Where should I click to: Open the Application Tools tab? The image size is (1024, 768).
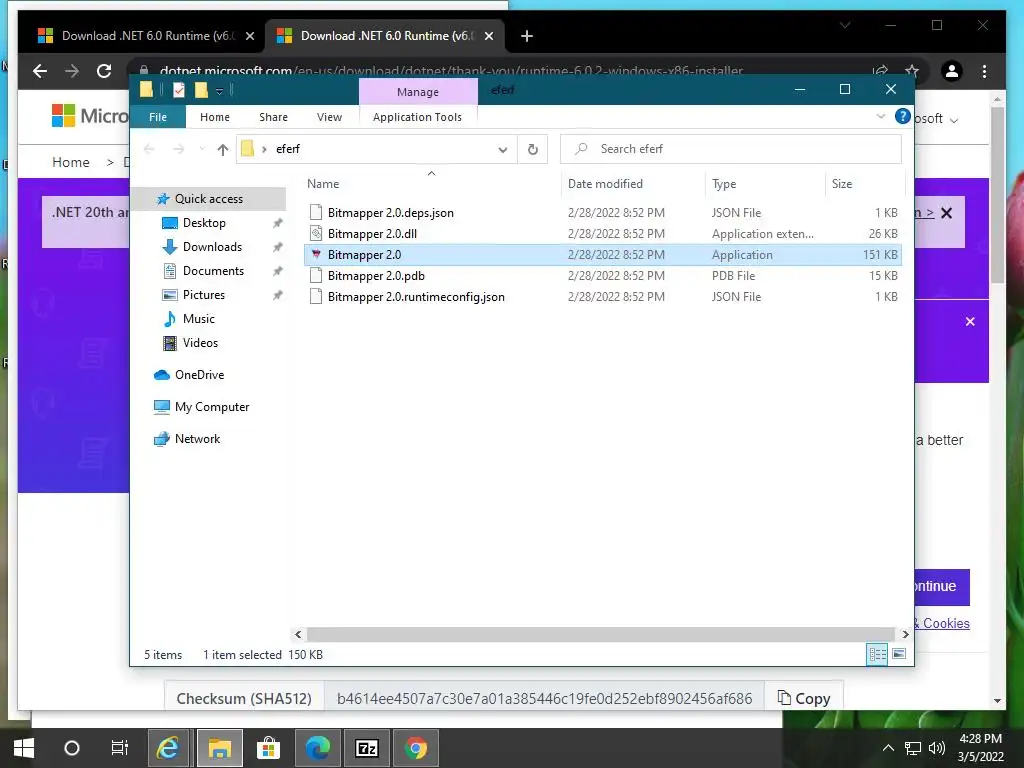pos(417,117)
